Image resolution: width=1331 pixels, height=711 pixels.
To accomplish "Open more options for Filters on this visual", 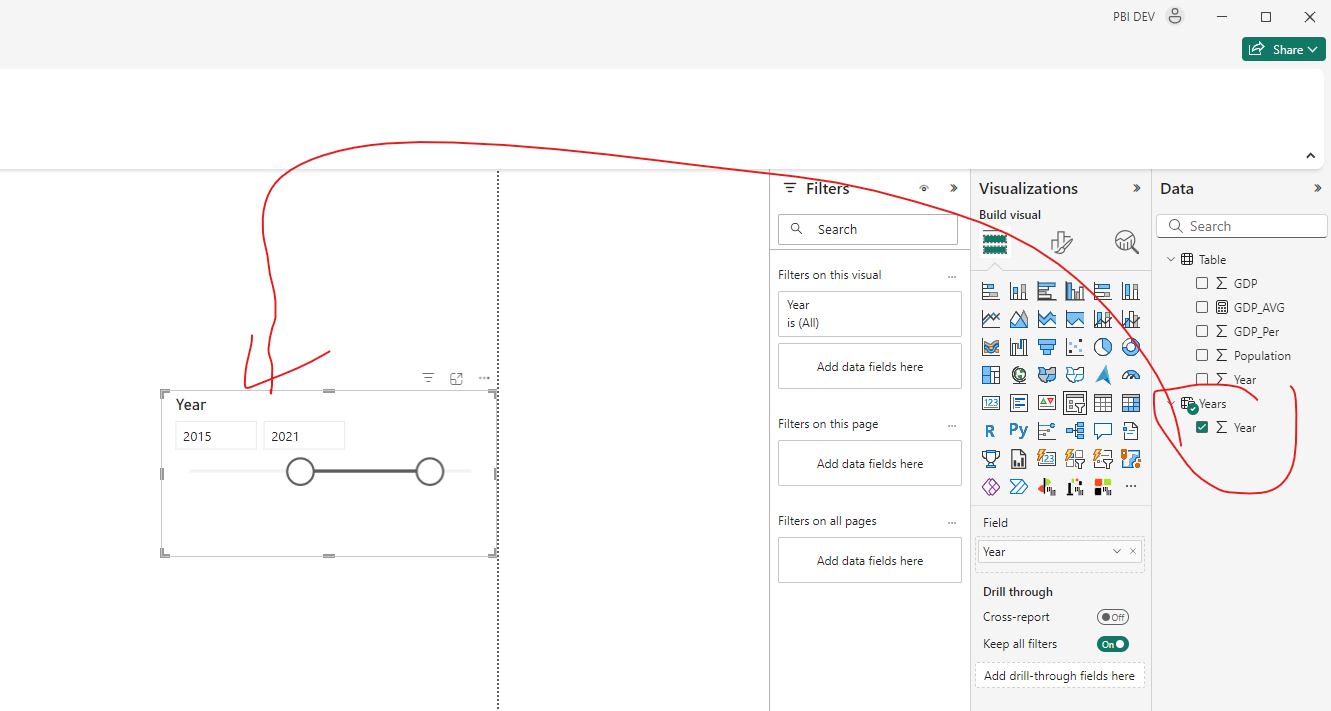I will pyautogui.click(x=952, y=275).
